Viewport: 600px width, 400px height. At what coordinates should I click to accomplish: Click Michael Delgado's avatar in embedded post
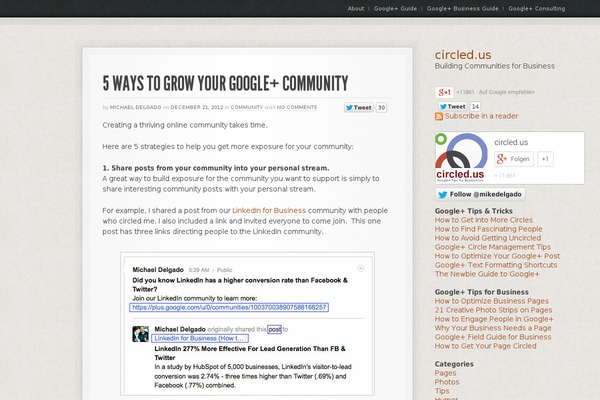140,334
